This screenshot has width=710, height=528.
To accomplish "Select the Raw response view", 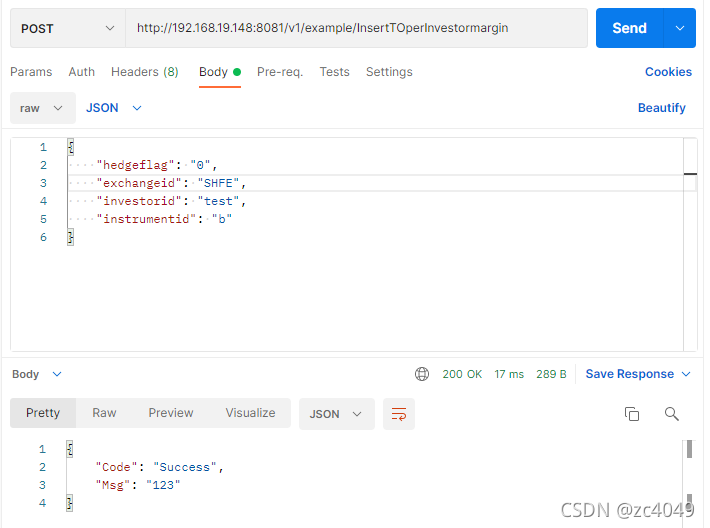I will [x=104, y=413].
